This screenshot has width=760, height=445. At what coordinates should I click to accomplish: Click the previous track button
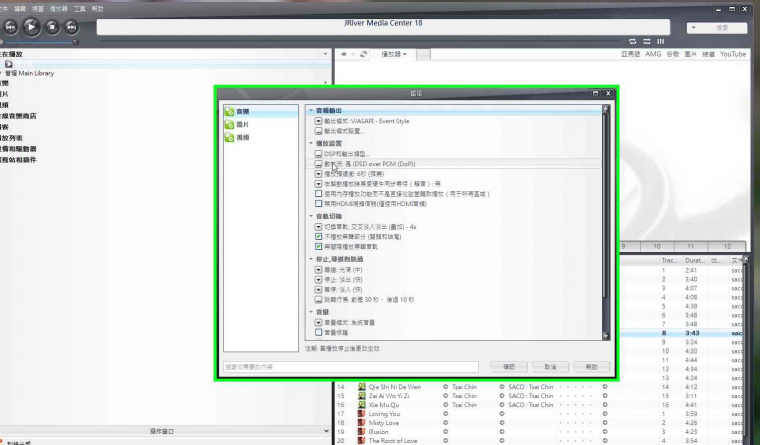(11, 27)
